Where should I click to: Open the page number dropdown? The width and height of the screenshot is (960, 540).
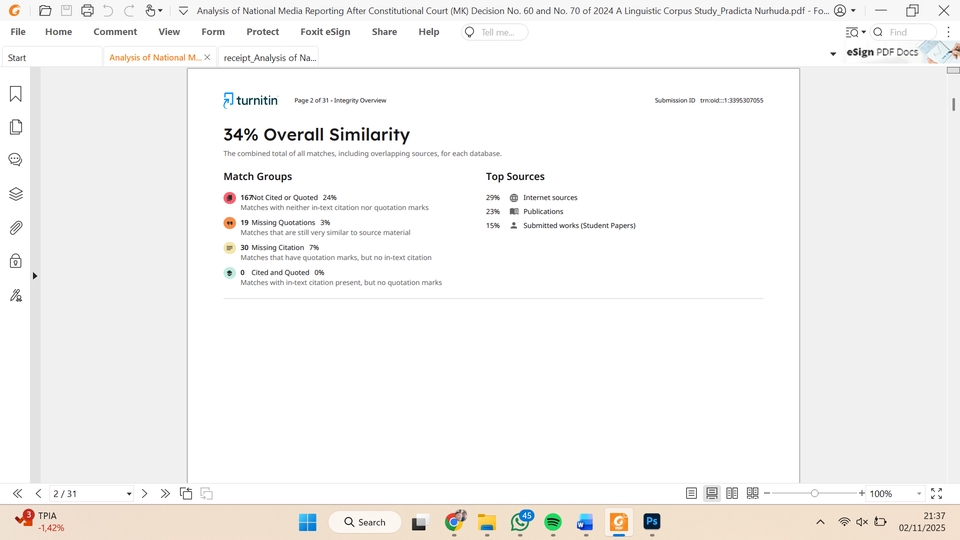click(129, 494)
